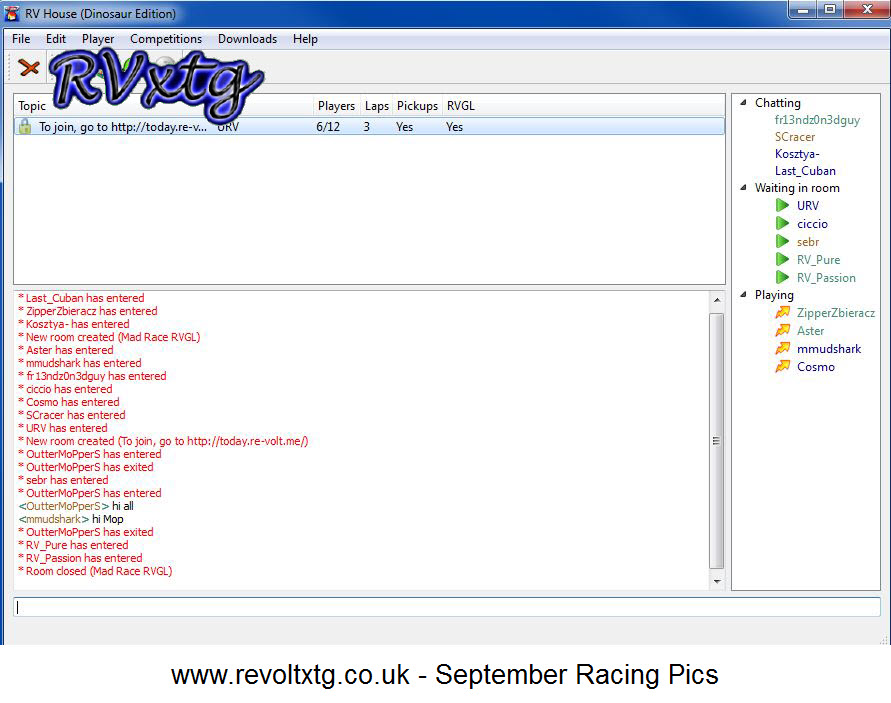The height and width of the screenshot is (703, 891).
Task: Click log line 'Last_Cuban has entered'
Action: click(81, 298)
